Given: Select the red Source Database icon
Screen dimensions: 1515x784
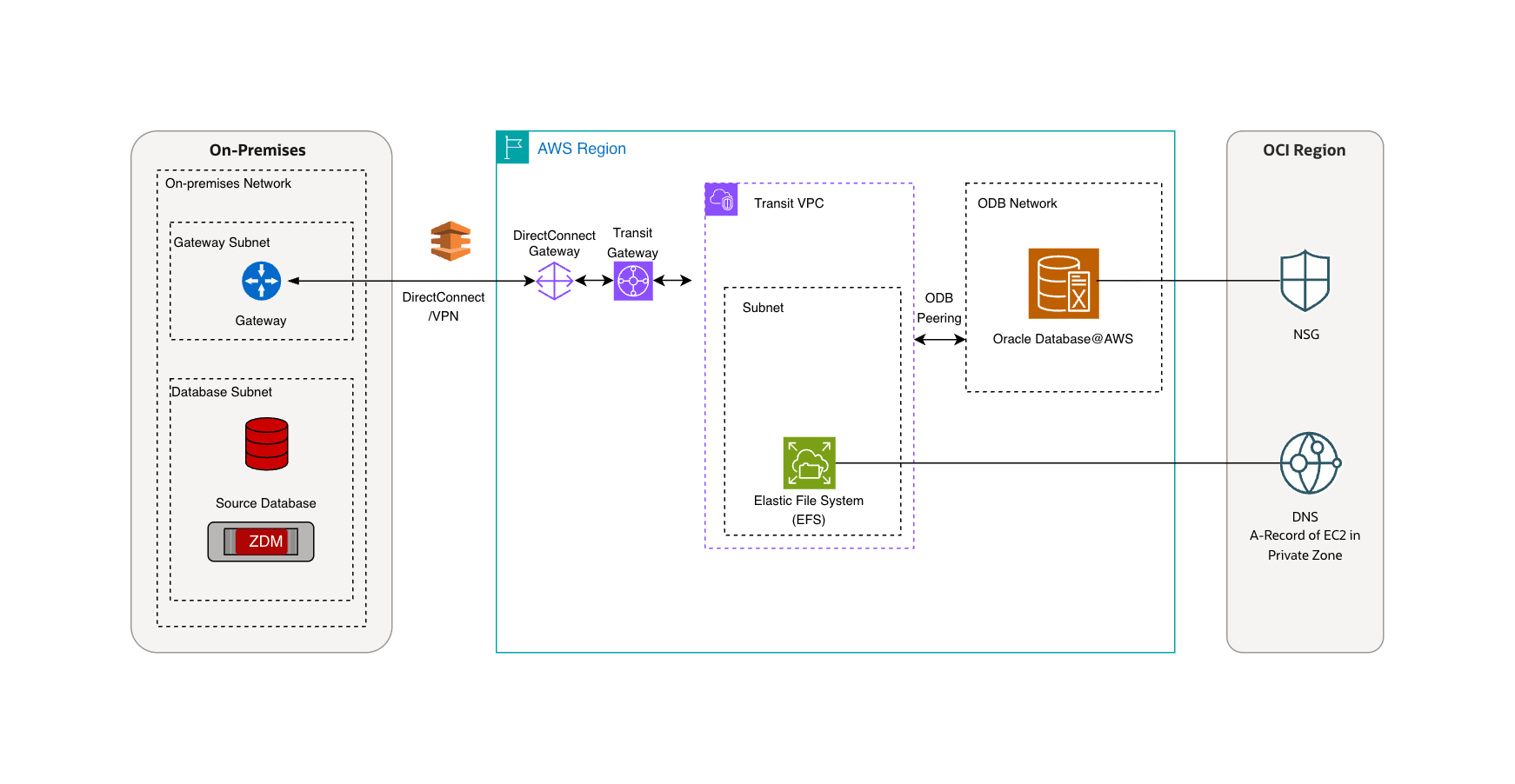Looking at the screenshot, I should (266, 445).
